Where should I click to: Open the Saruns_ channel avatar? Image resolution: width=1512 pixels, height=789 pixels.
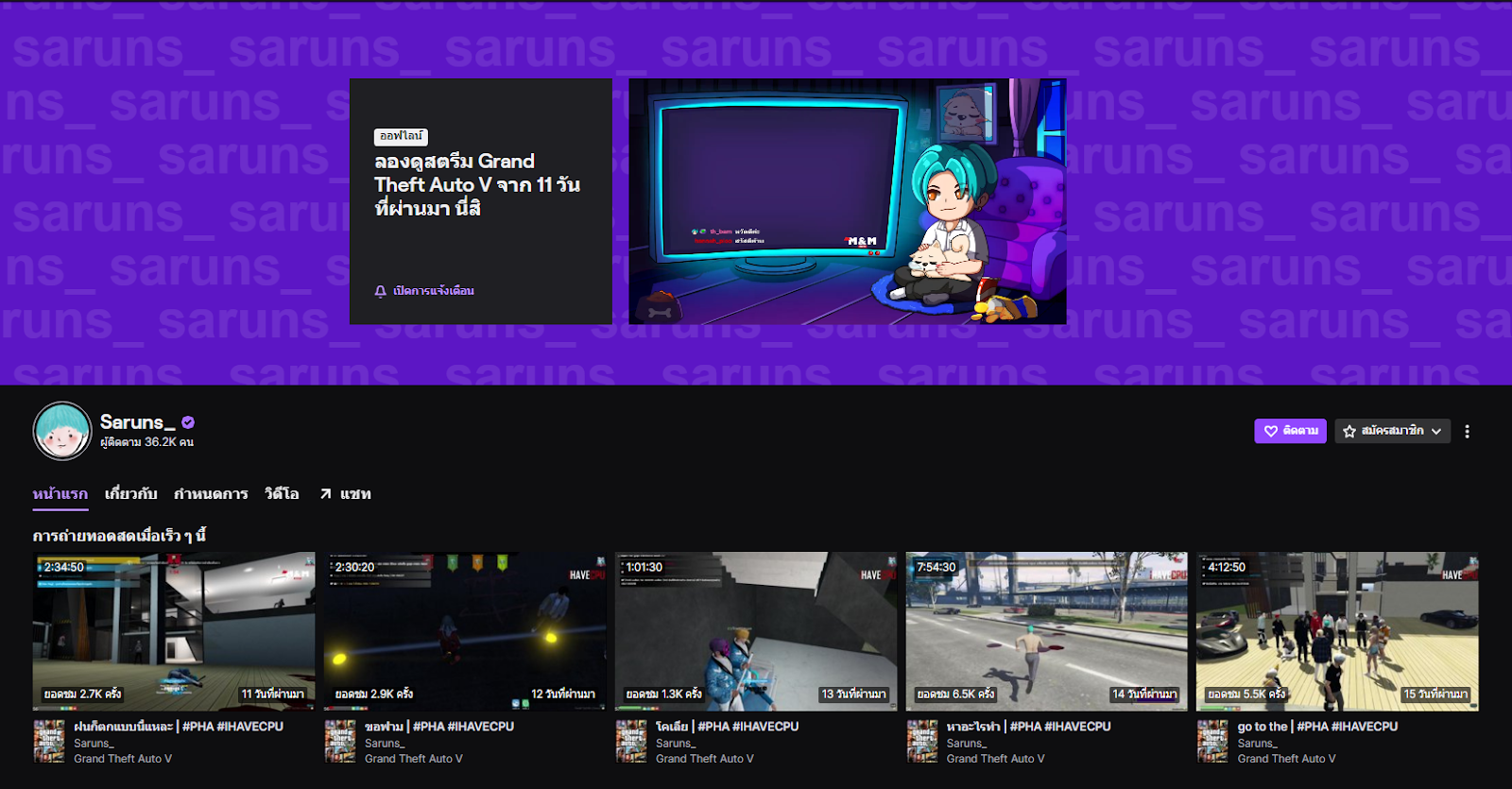pos(62,431)
